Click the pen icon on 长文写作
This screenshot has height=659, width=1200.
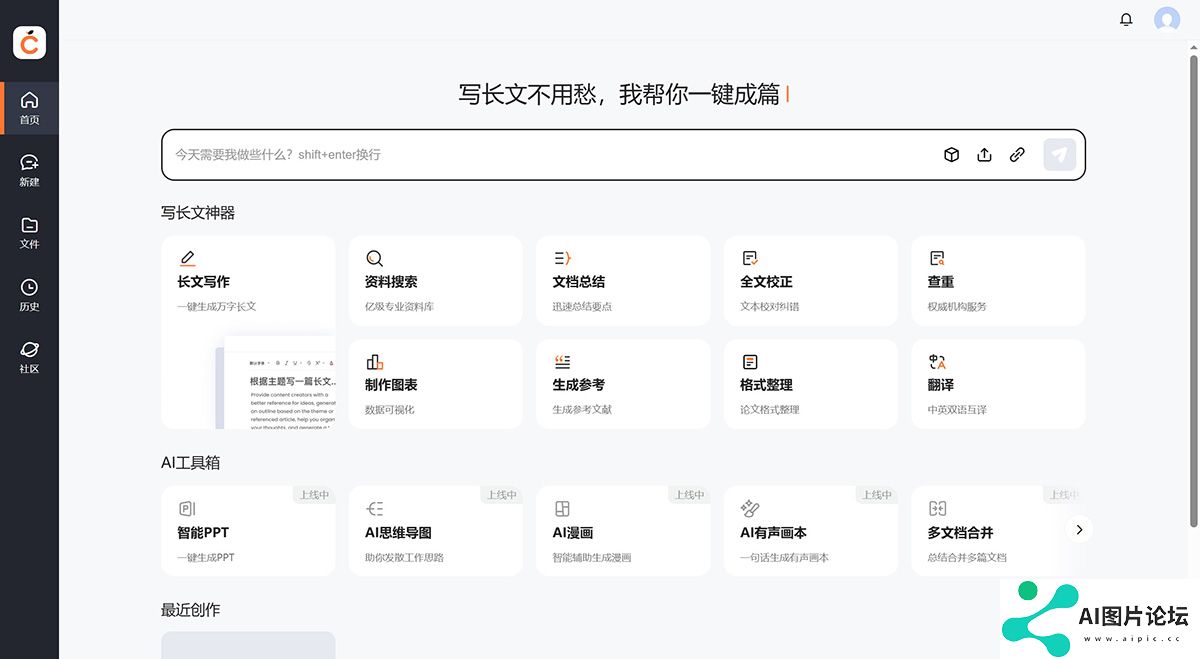pyautogui.click(x=187, y=258)
